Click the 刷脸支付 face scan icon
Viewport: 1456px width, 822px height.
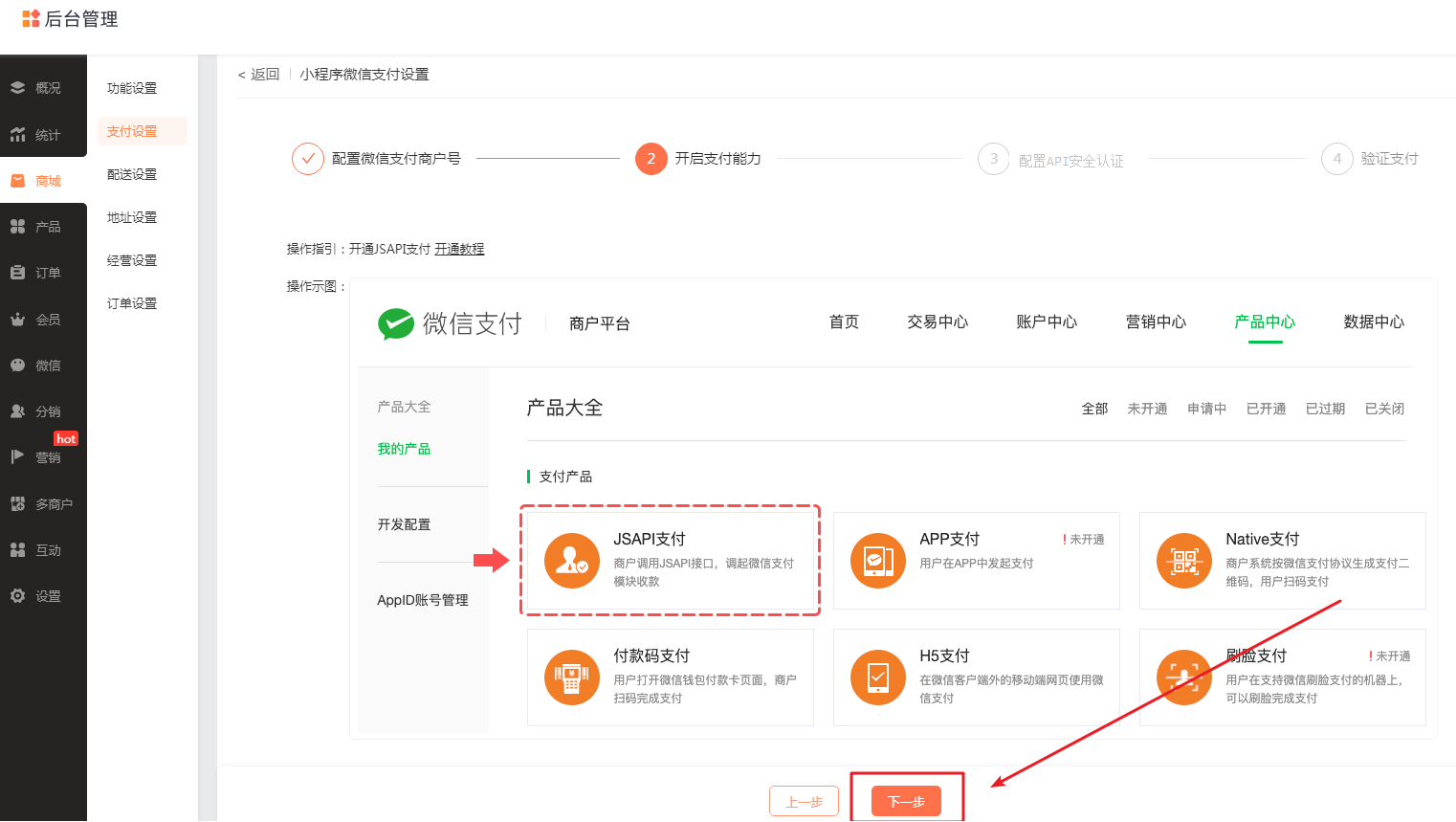click(1184, 678)
